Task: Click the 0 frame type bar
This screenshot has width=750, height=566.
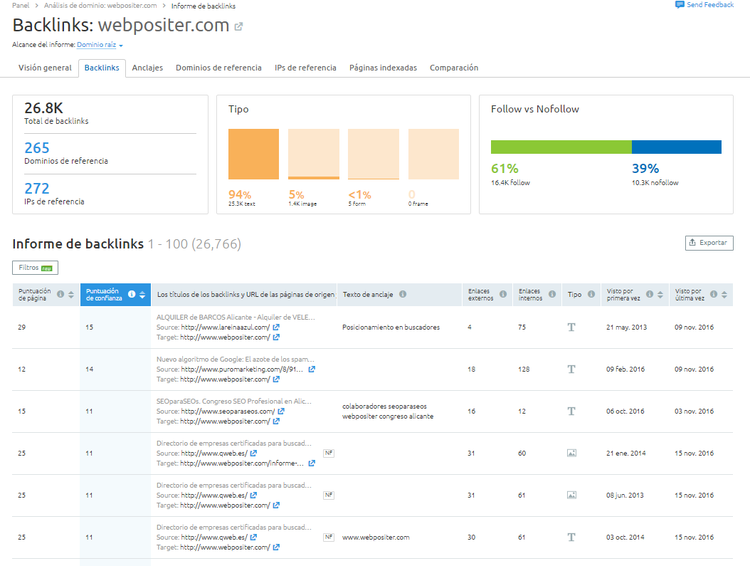Action: coord(433,154)
